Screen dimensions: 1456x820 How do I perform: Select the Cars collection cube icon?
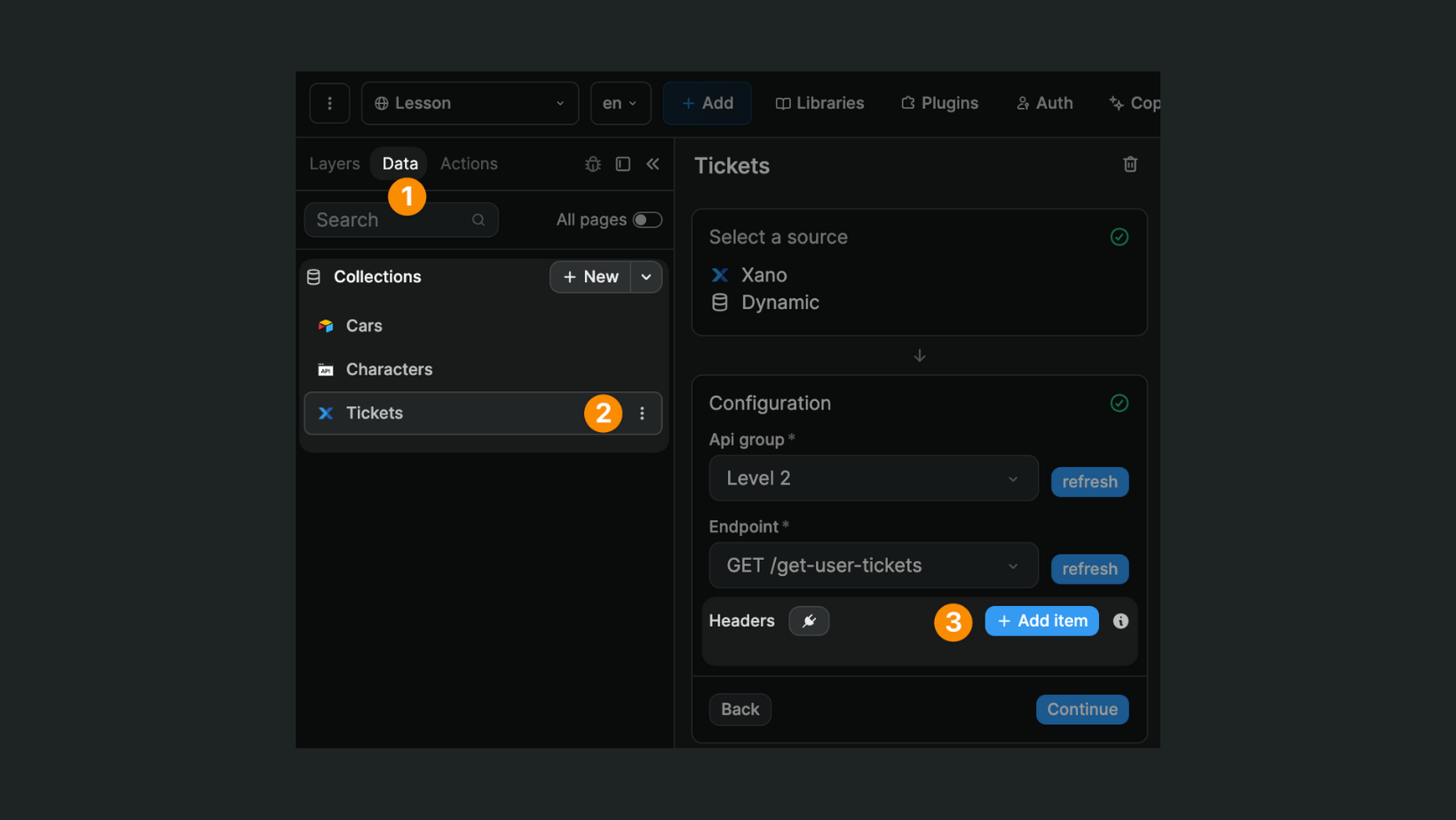click(x=325, y=325)
